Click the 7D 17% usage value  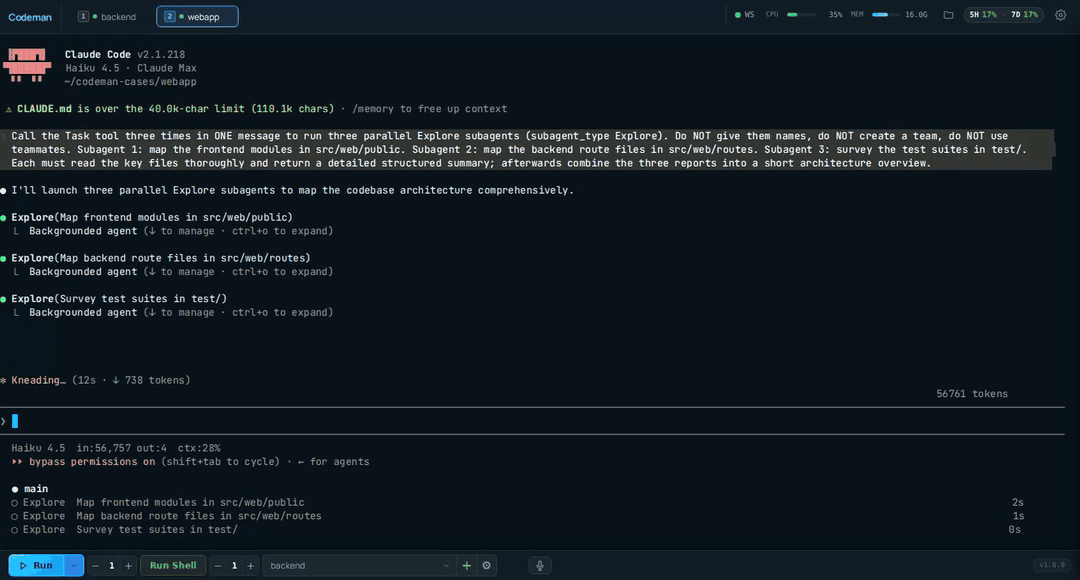tap(1024, 14)
